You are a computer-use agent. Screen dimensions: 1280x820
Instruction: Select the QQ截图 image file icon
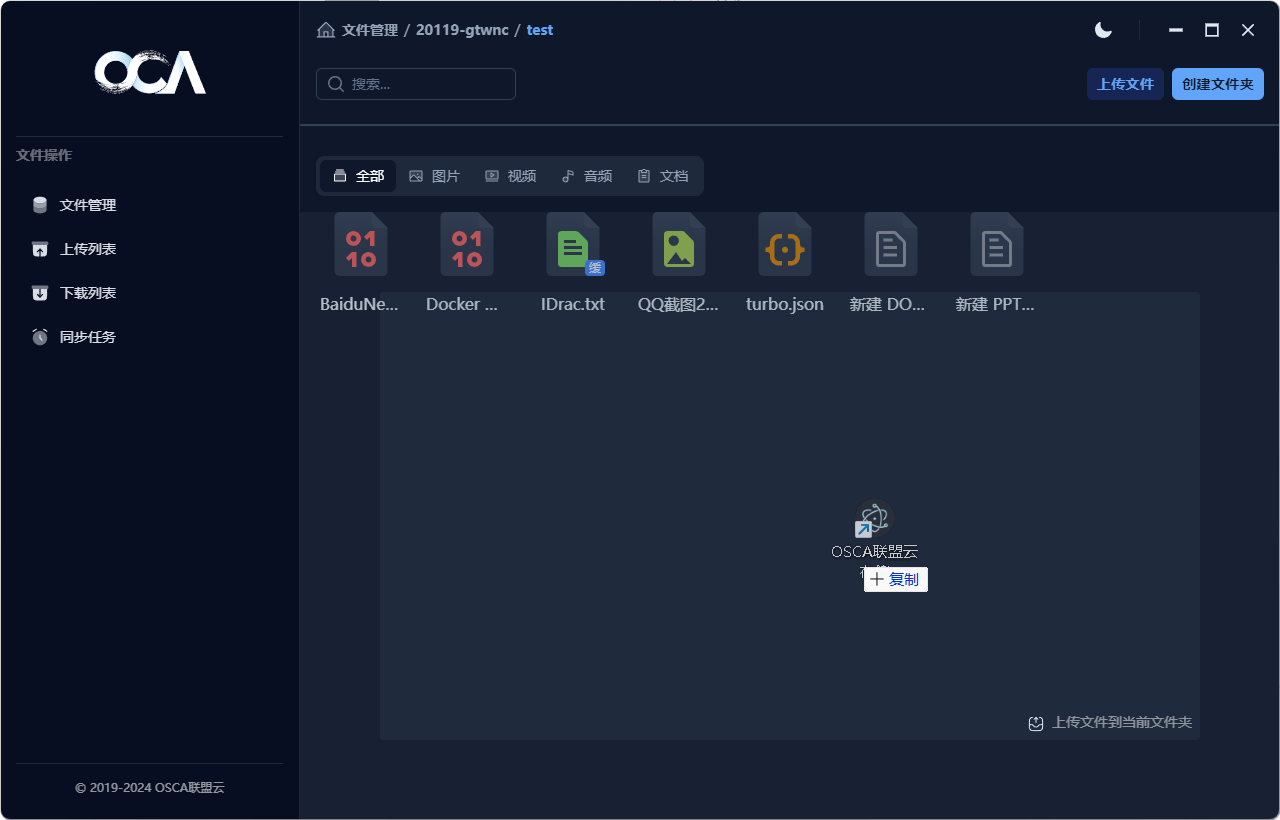678,245
